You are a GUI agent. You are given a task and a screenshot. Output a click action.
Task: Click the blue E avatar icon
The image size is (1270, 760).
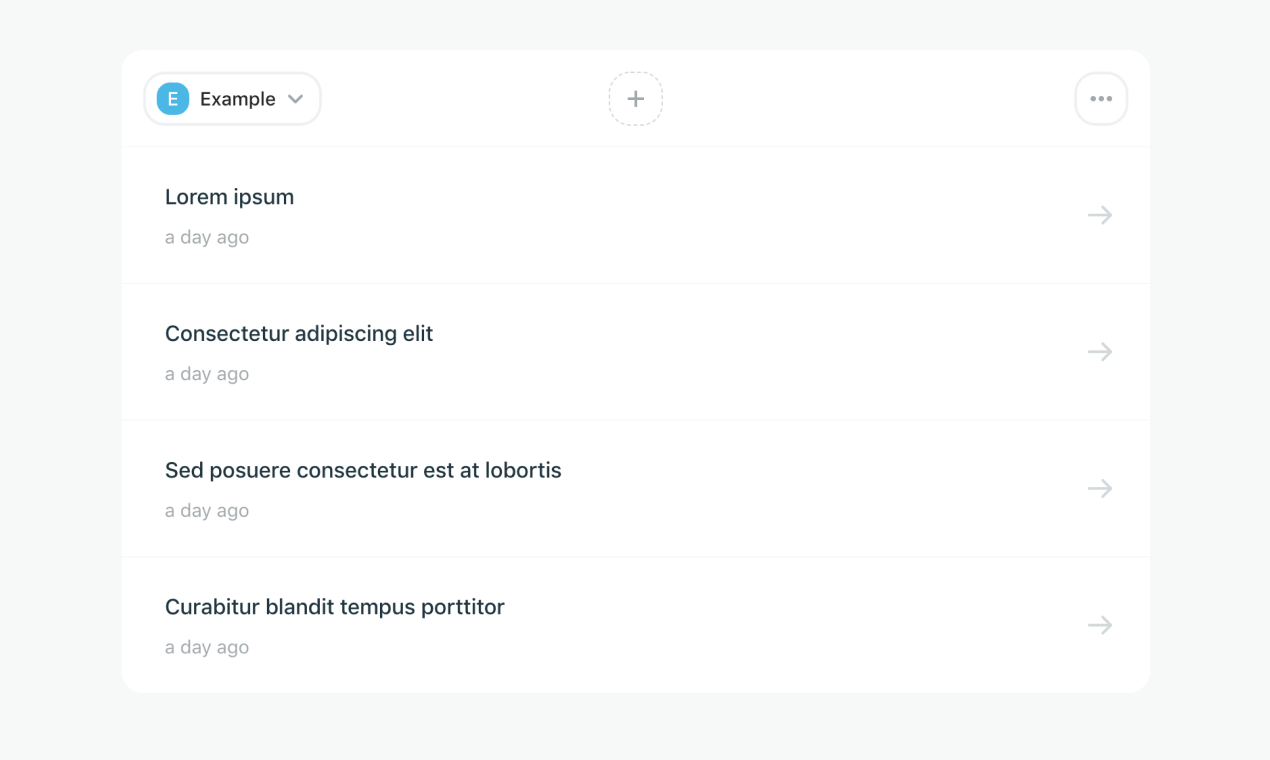173,99
